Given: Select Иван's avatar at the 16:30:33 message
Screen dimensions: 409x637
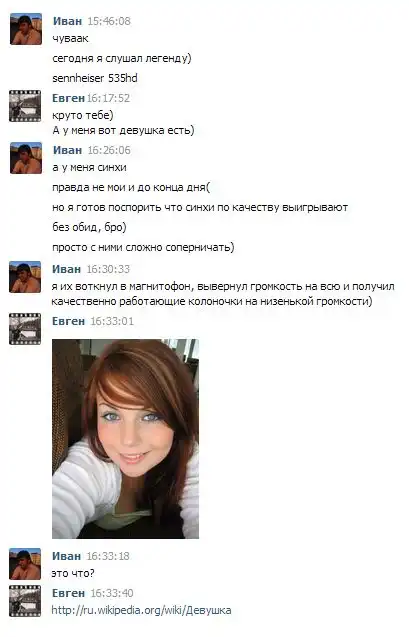Looking at the screenshot, I should pos(25,277).
